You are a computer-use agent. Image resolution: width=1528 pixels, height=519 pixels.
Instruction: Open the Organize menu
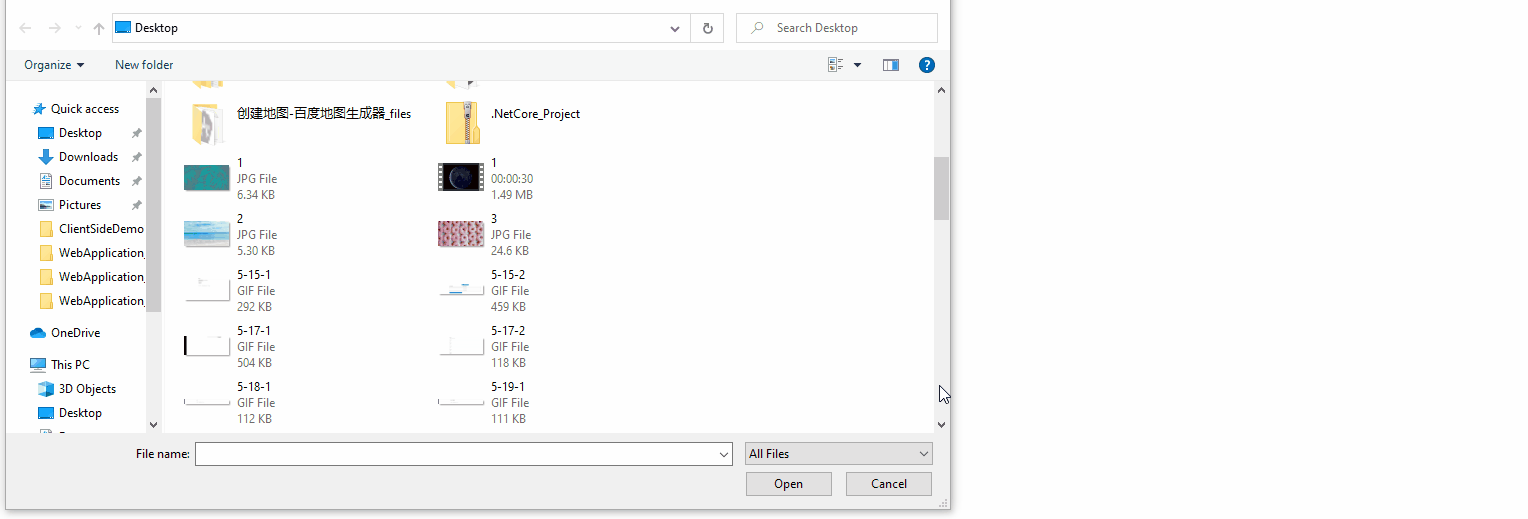pos(54,65)
